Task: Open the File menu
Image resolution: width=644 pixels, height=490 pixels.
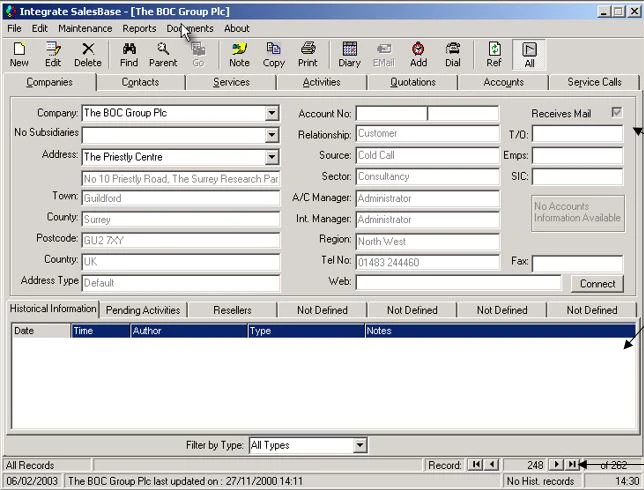Action: pos(14,28)
